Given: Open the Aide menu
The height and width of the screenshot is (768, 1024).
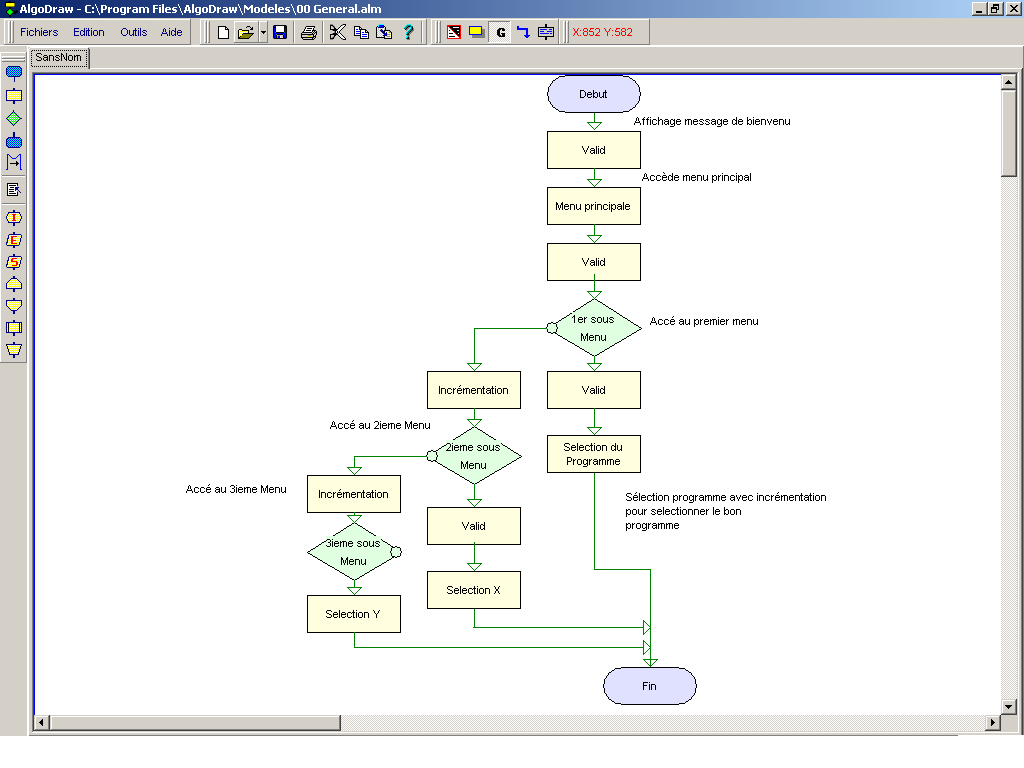Looking at the screenshot, I should click(171, 32).
